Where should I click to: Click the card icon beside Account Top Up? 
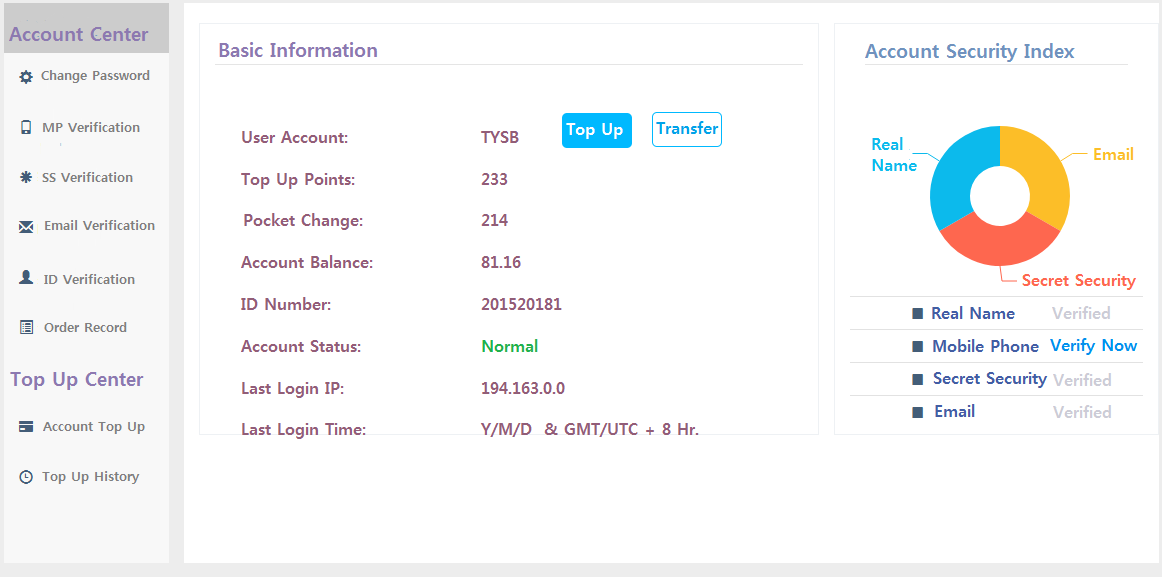click(26, 427)
